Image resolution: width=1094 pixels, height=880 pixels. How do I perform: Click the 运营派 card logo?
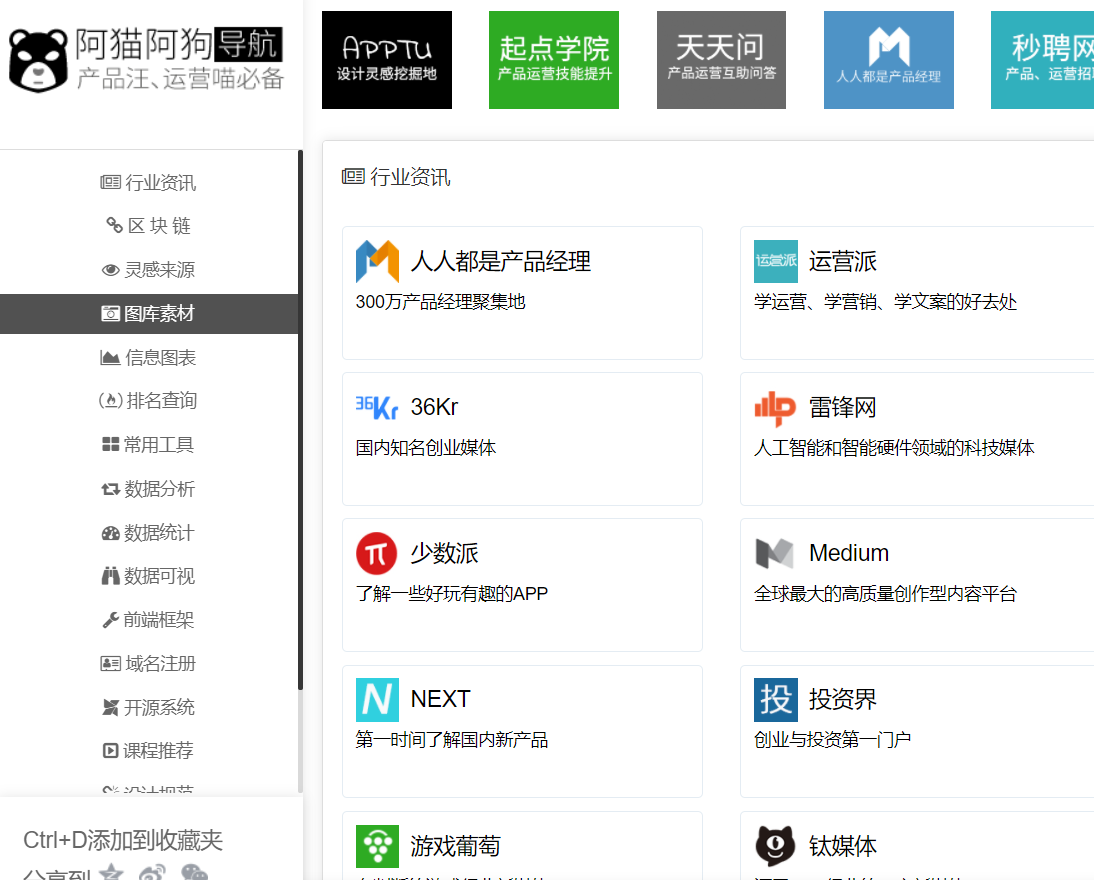pyautogui.click(x=776, y=261)
